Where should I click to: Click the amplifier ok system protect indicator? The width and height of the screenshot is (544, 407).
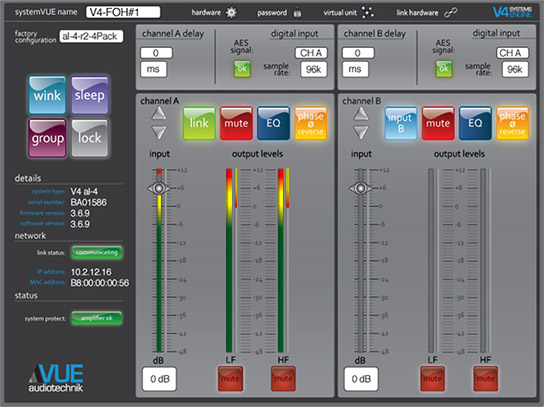tap(97, 318)
